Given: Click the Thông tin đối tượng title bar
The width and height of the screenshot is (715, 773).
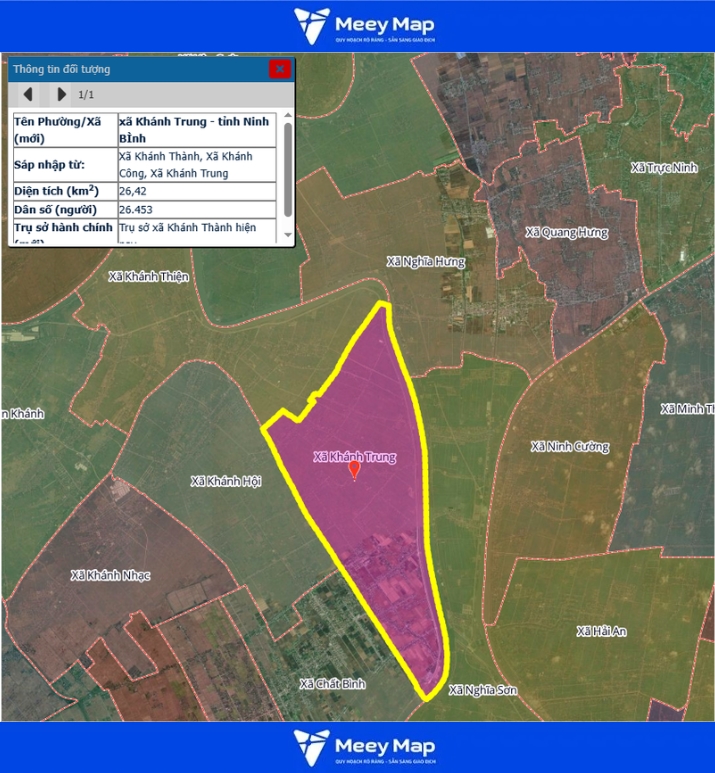Looking at the screenshot, I should [130, 69].
